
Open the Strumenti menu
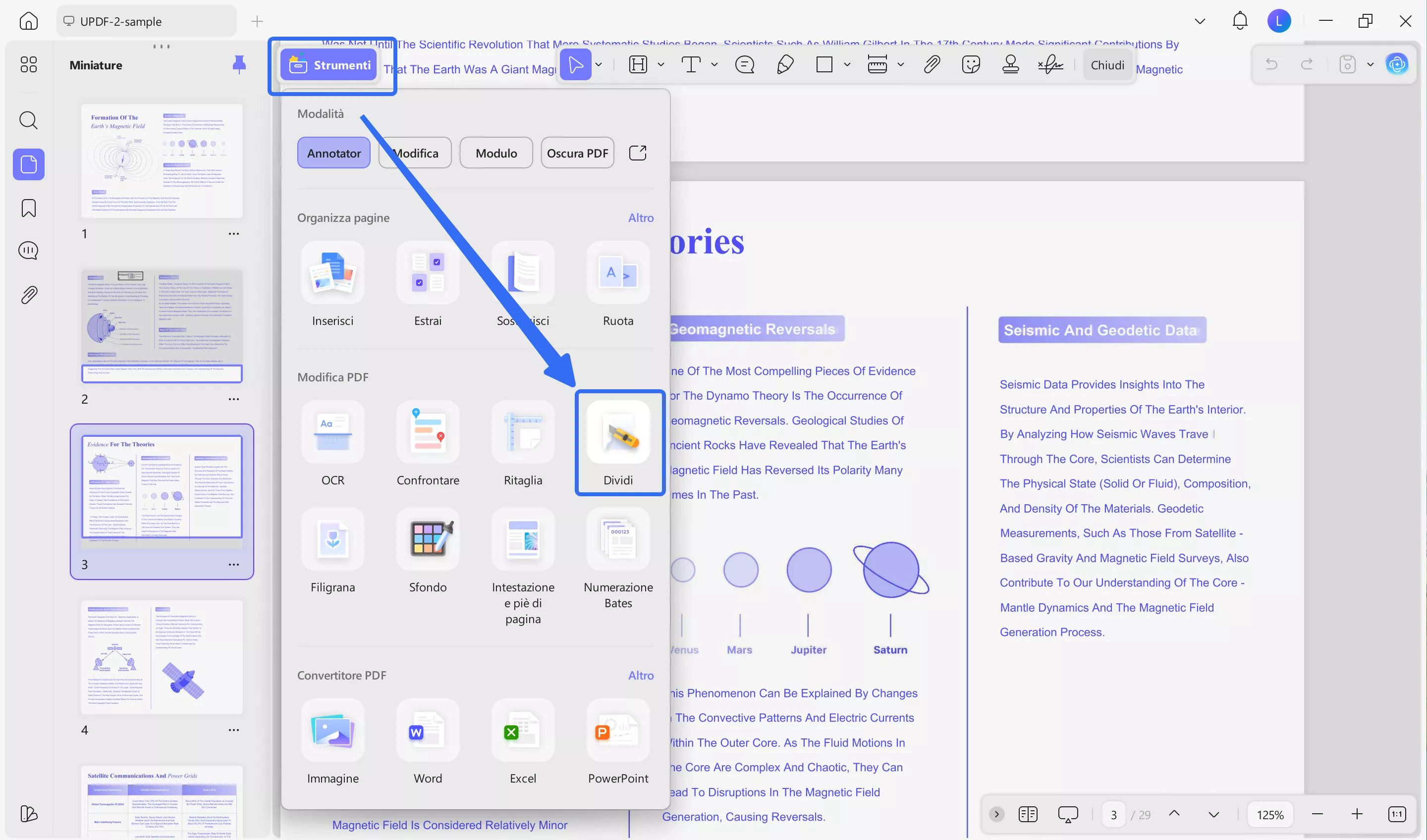(x=329, y=65)
